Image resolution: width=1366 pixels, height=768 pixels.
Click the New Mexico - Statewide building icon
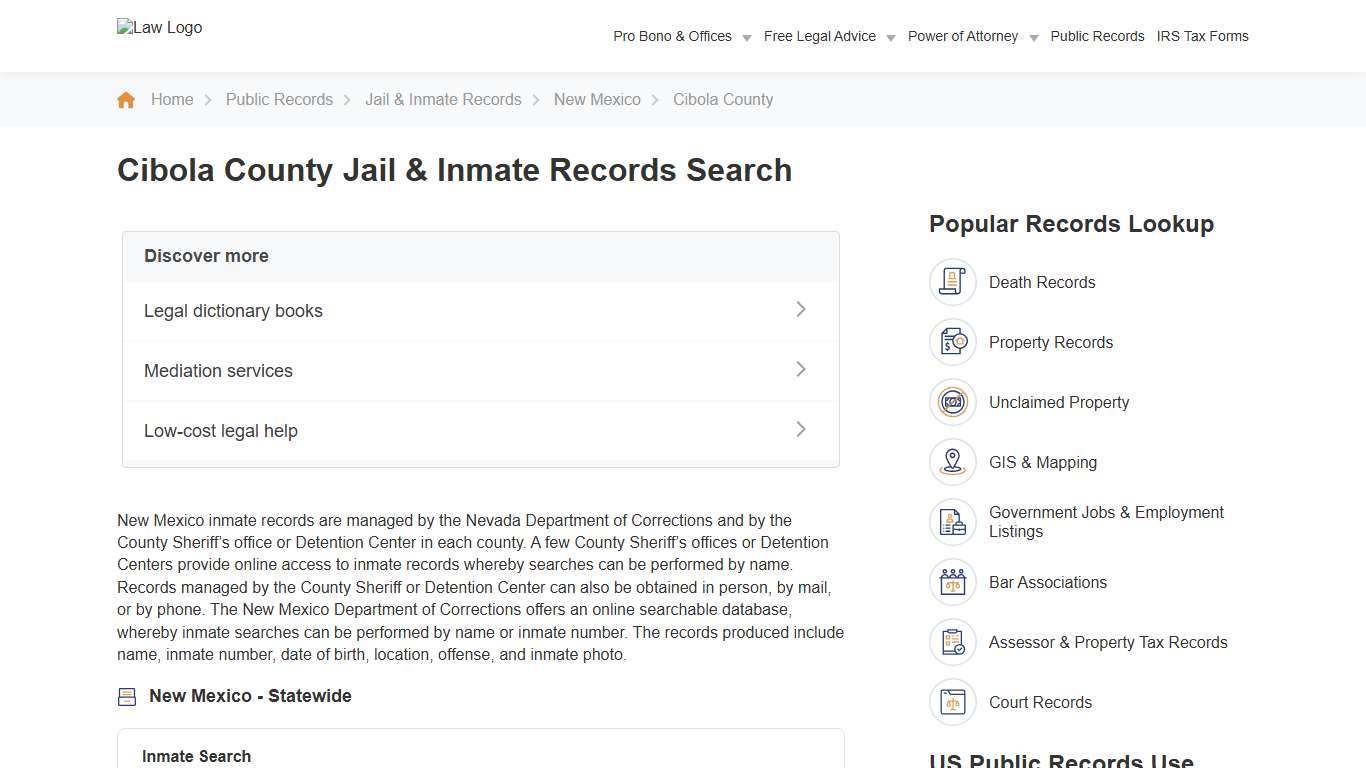(127, 696)
